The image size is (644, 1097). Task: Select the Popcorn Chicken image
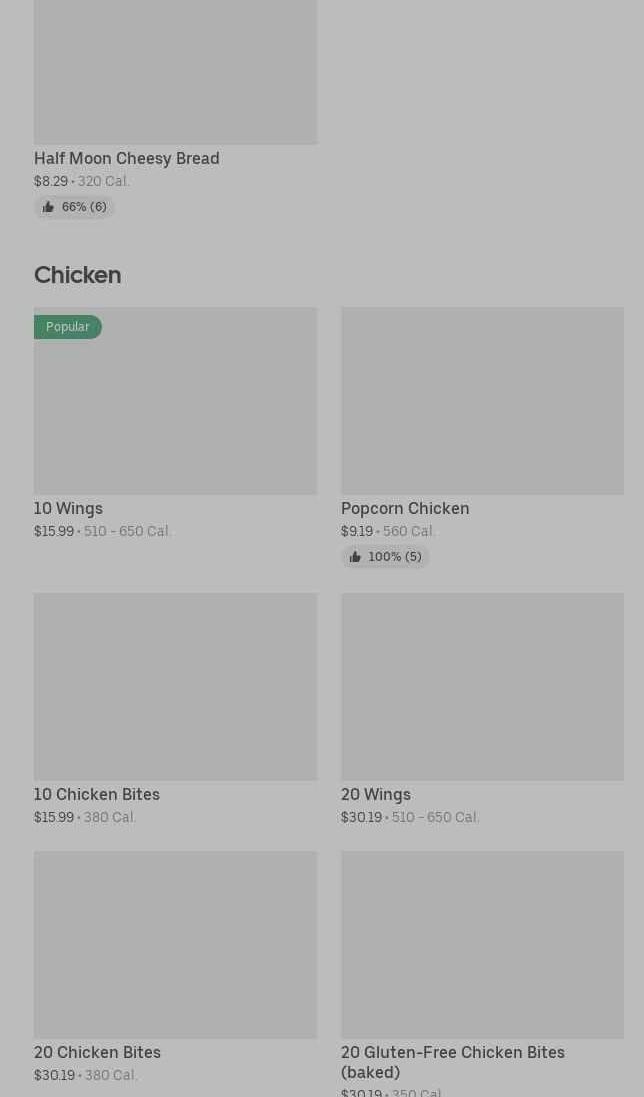(482, 401)
